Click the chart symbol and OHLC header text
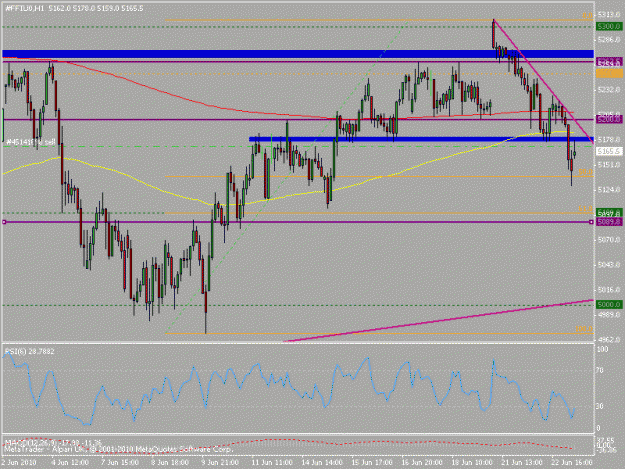The width and height of the screenshot is (625, 469). pos(74,8)
